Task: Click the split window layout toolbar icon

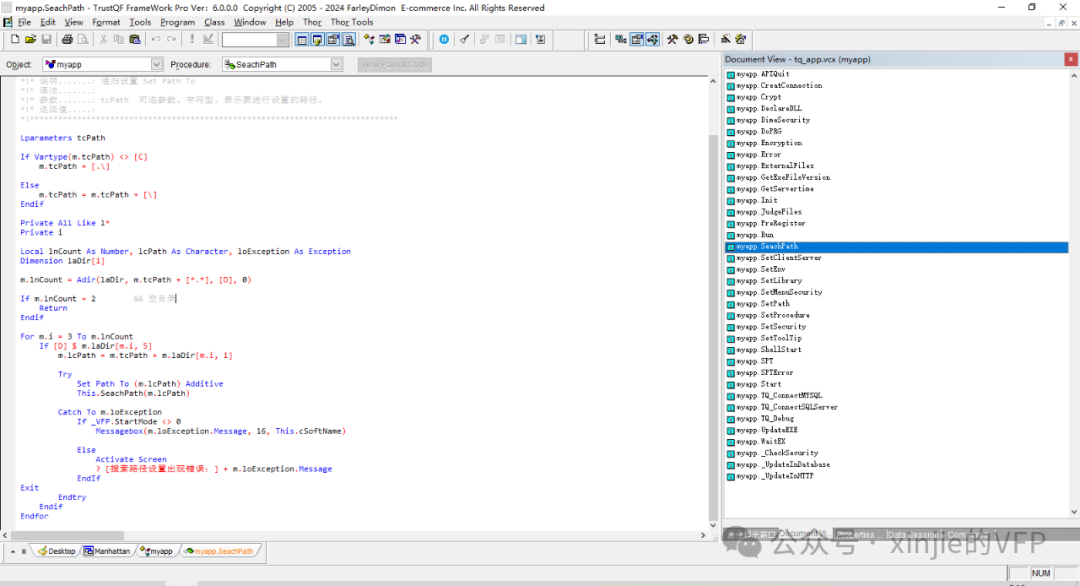Action: [521, 40]
